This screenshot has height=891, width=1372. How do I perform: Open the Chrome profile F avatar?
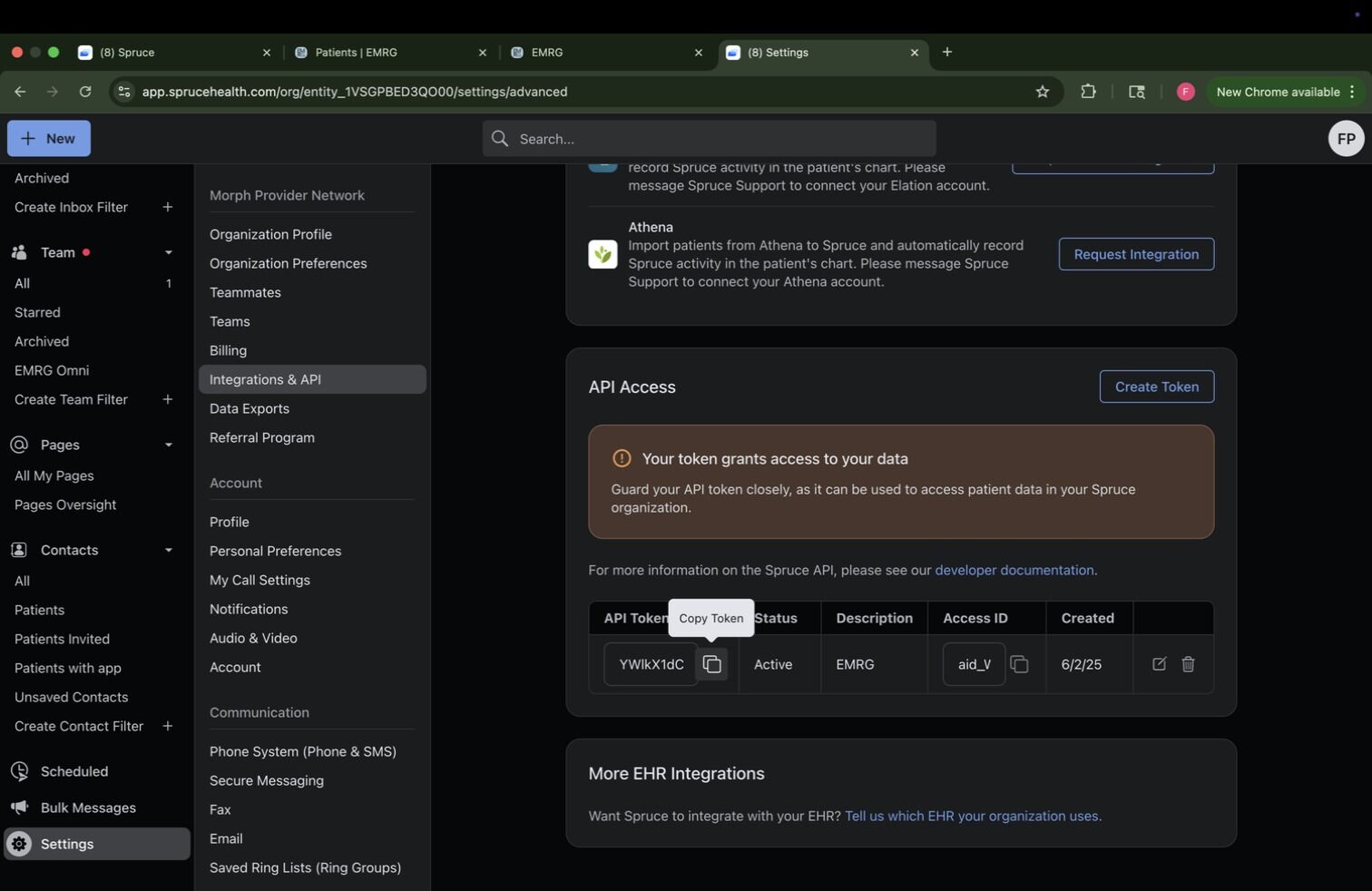click(1185, 92)
